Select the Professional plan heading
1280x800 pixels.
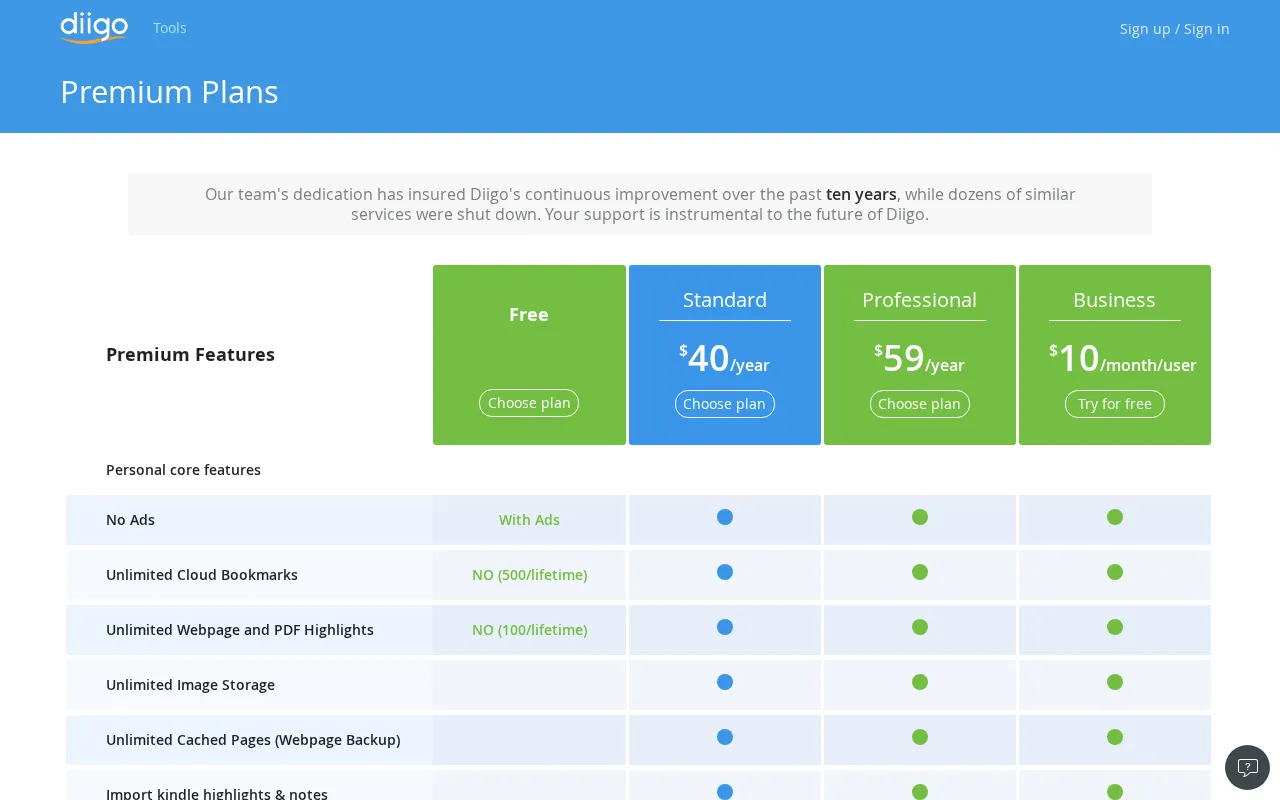(920, 300)
